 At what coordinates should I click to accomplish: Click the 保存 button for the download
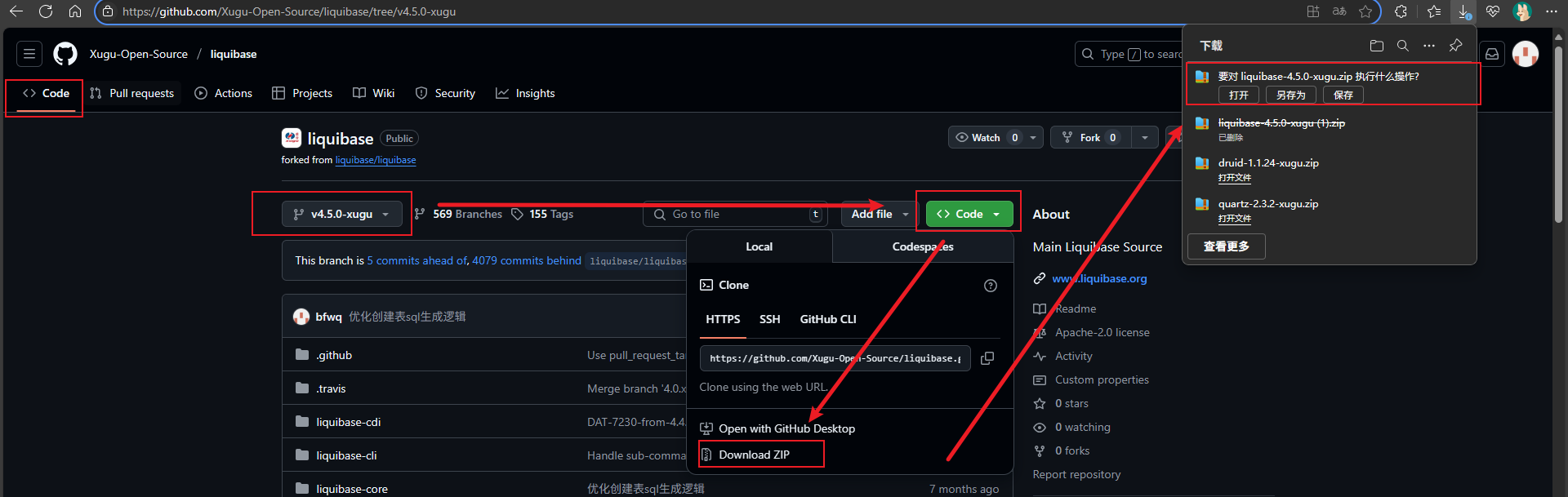(1343, 95)
